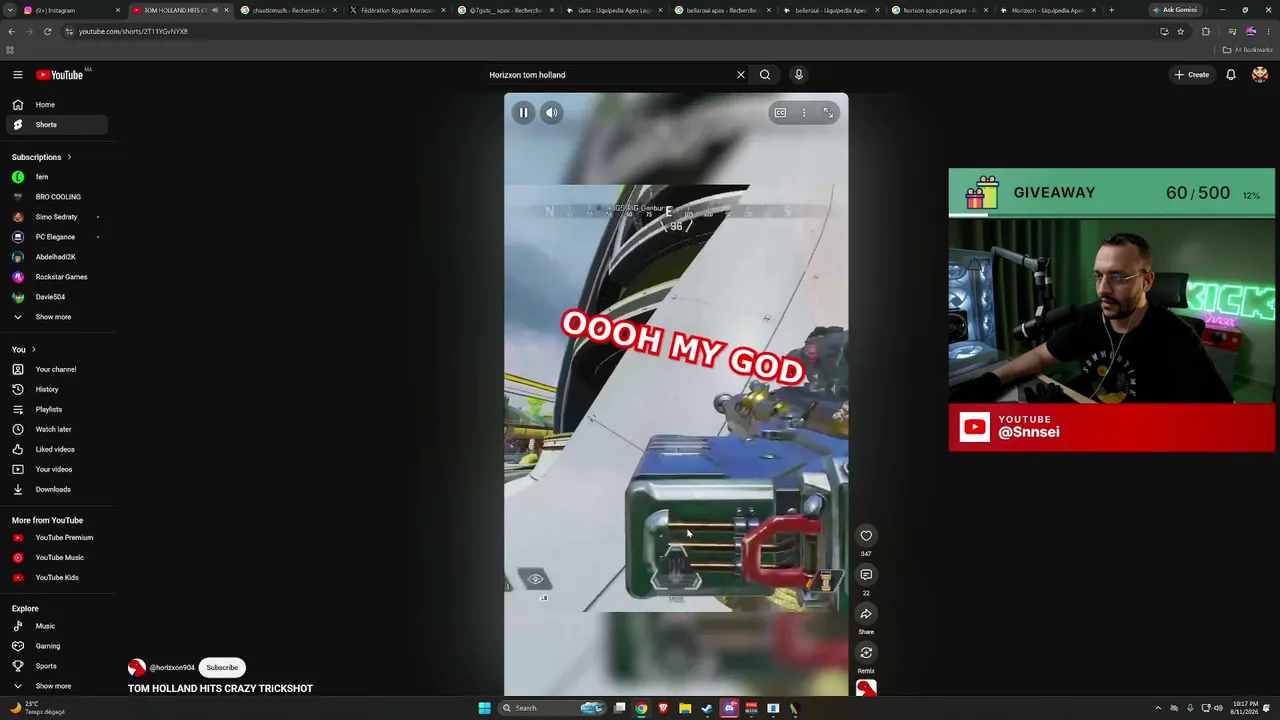This screenshot has height=720, width=1280.
Task: Toggle closed captions on the Short
Action: (x=780, y=113)
